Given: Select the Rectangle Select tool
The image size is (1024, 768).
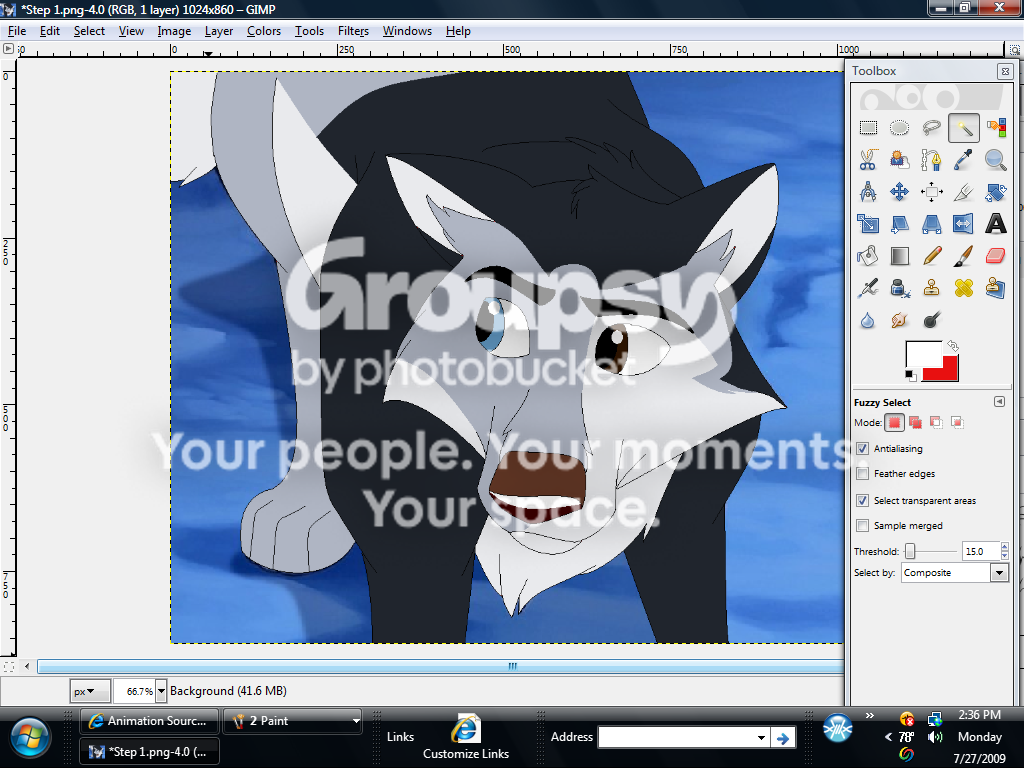Looking at the screenshot, I should pos(868,128).
